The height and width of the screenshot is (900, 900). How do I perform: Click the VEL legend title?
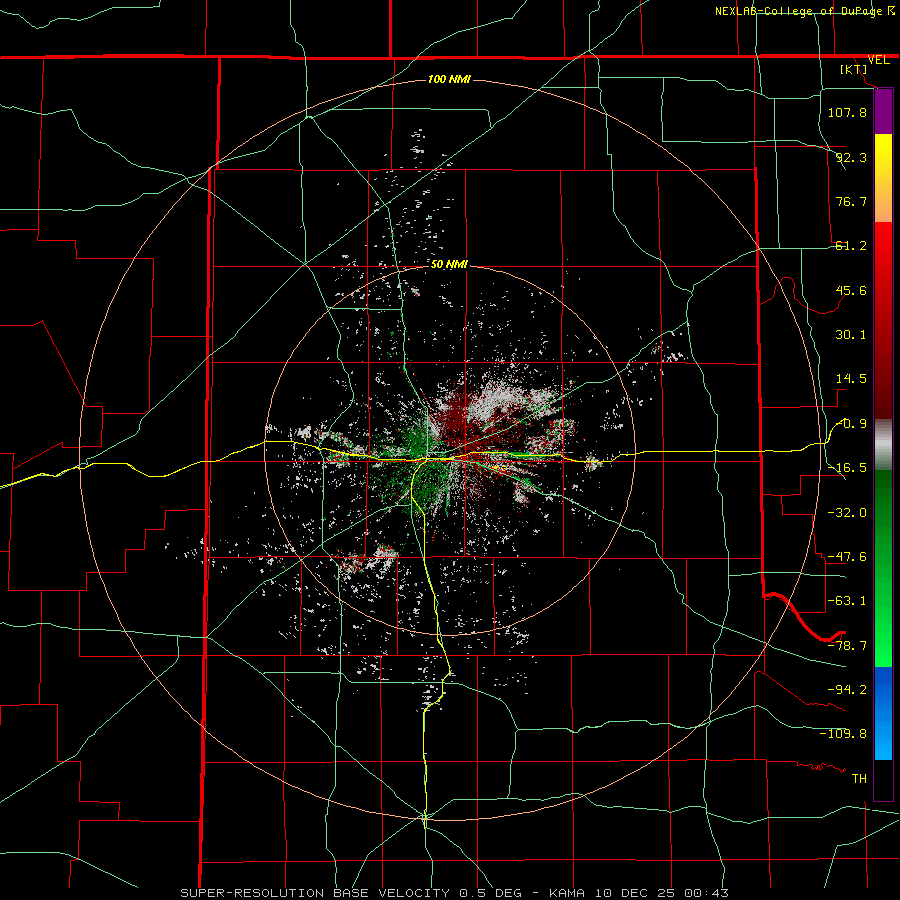pos(878,60)
